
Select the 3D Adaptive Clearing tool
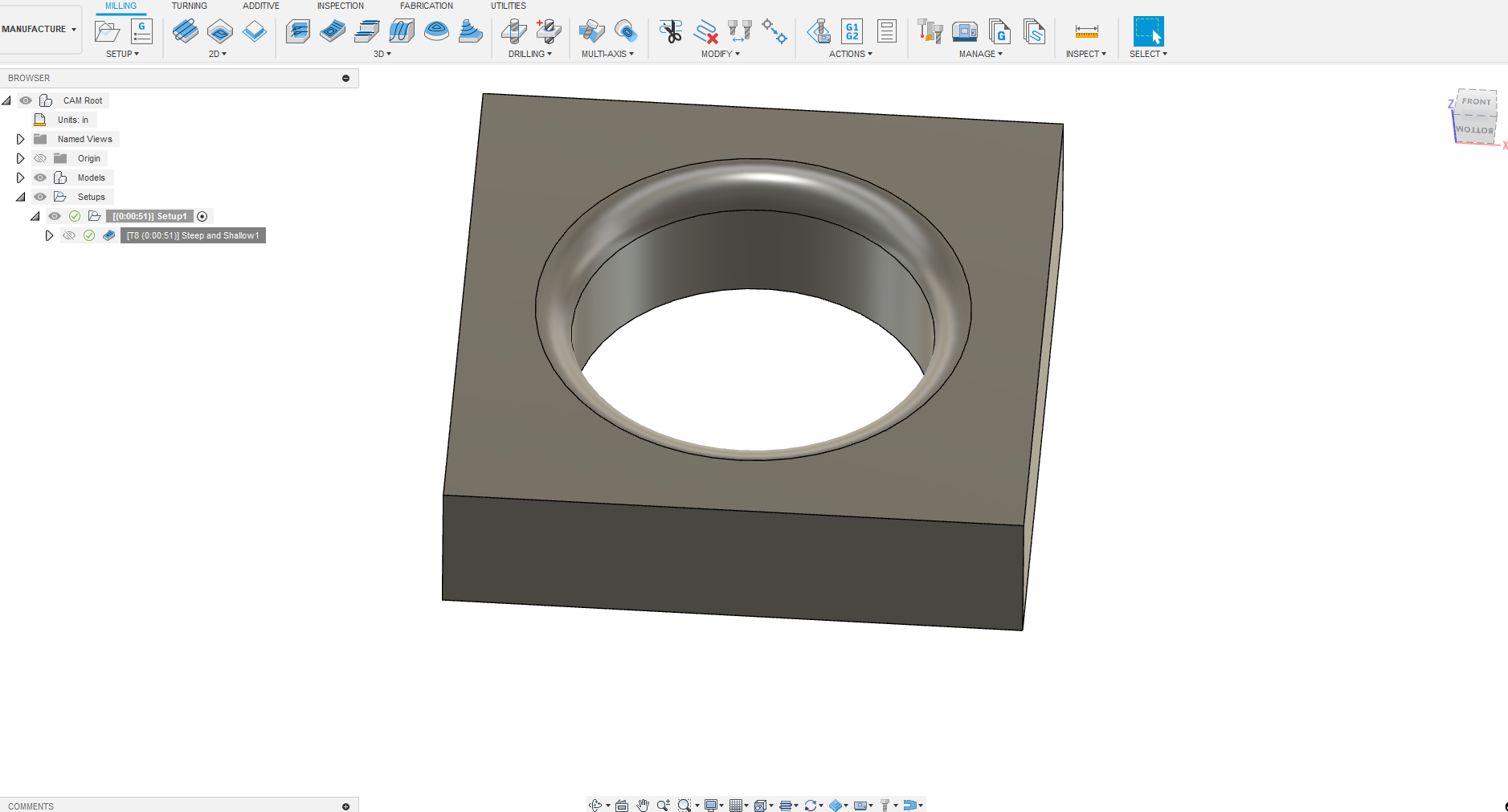(x=298, y=32)
